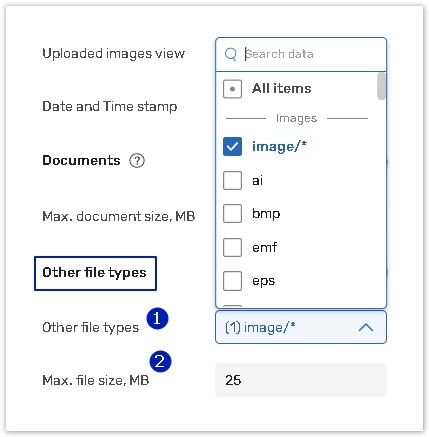Click the Max. file size field showing 25
The width and height of the screenshot is (429, 437).
pyautogui.click(x=301, y=380)
